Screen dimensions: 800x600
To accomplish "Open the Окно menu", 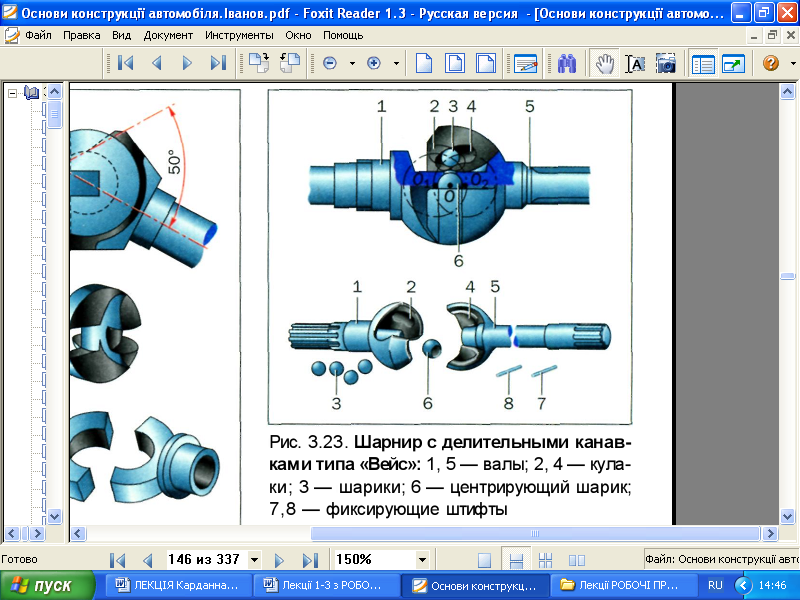I will coord(298,35).
